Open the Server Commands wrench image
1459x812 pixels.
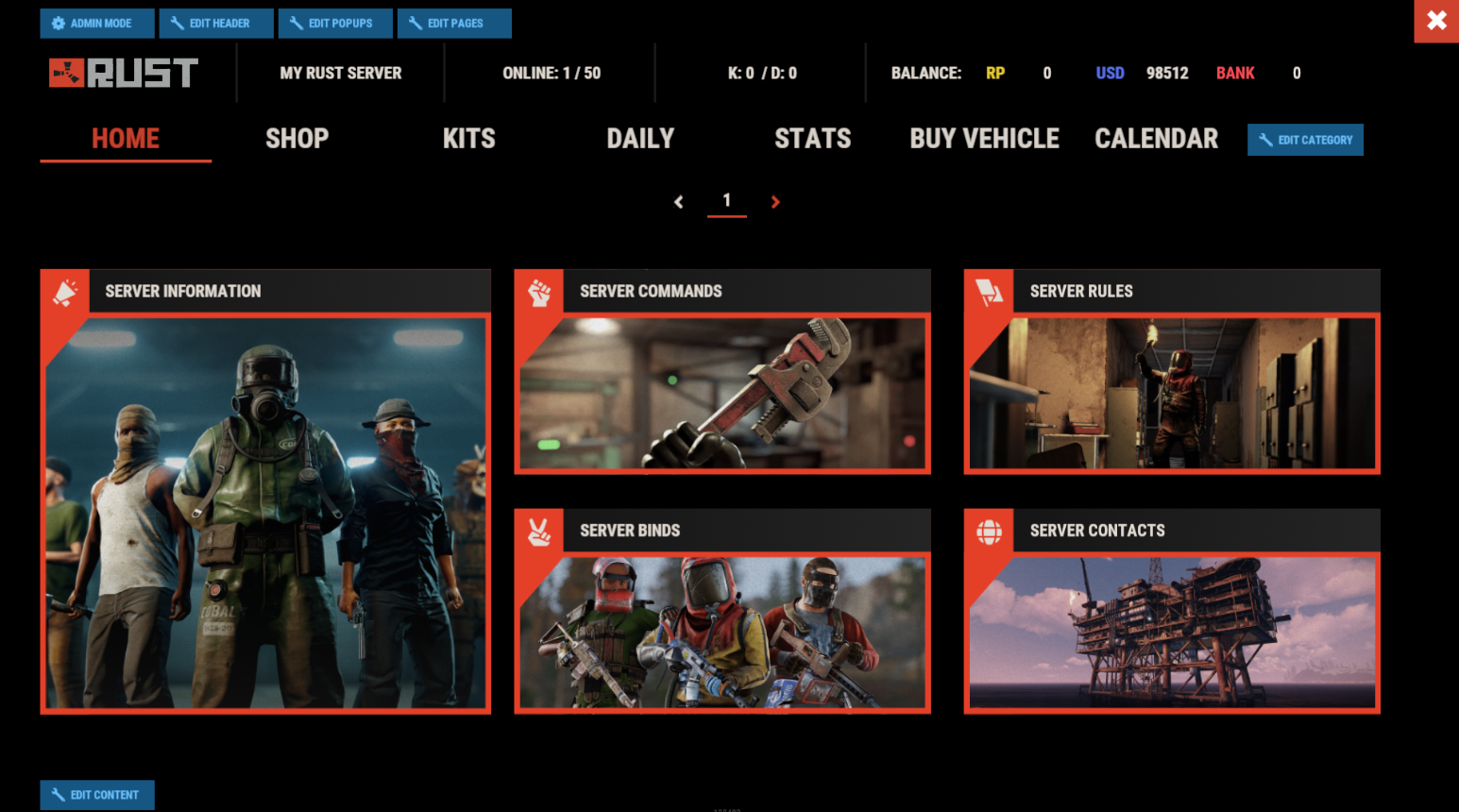point(722,393)
